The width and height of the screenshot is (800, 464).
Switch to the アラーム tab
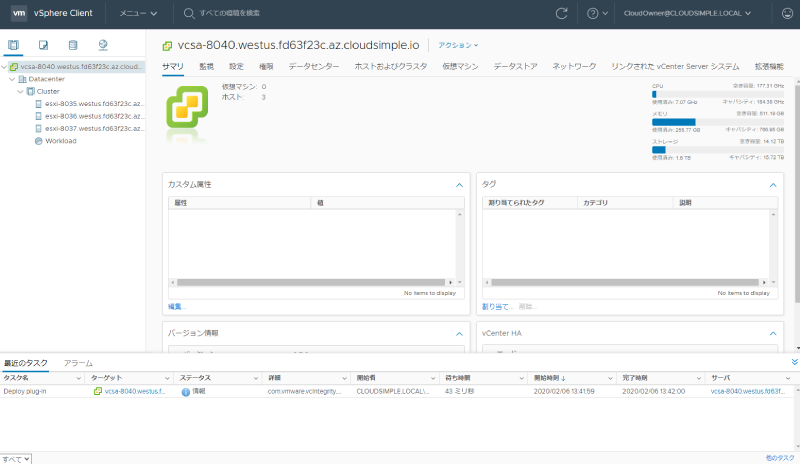coord(78,363)
